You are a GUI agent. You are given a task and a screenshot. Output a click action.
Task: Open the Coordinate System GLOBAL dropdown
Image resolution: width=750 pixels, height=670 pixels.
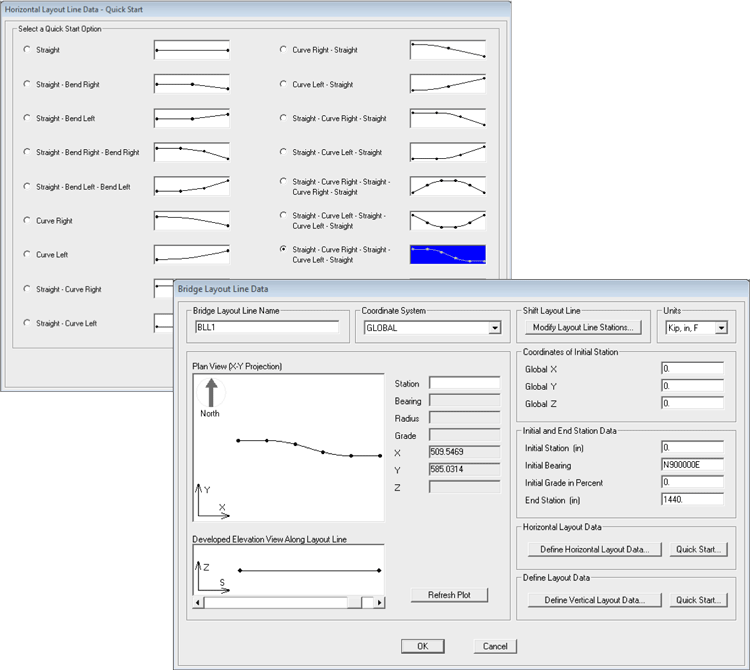pyautogui.click(x=494, y=327)
